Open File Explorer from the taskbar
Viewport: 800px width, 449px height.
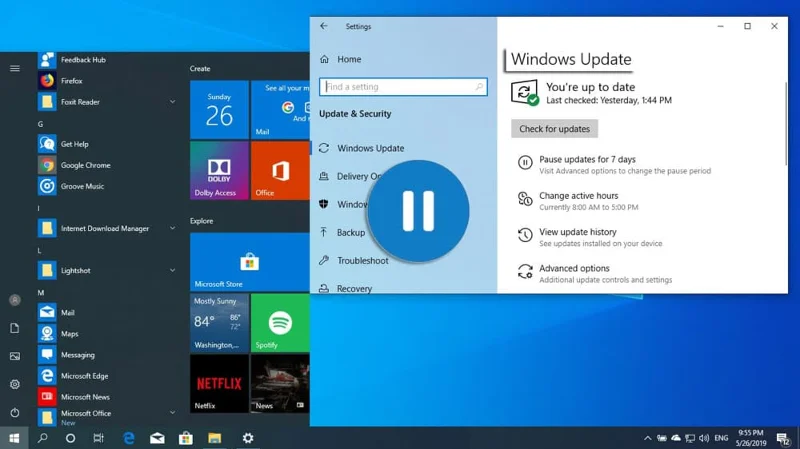click(x=214, y=438)
